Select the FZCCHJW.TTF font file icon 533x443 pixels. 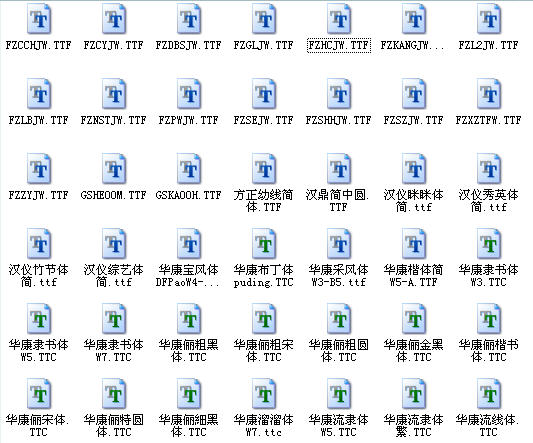tap(39, 19)
